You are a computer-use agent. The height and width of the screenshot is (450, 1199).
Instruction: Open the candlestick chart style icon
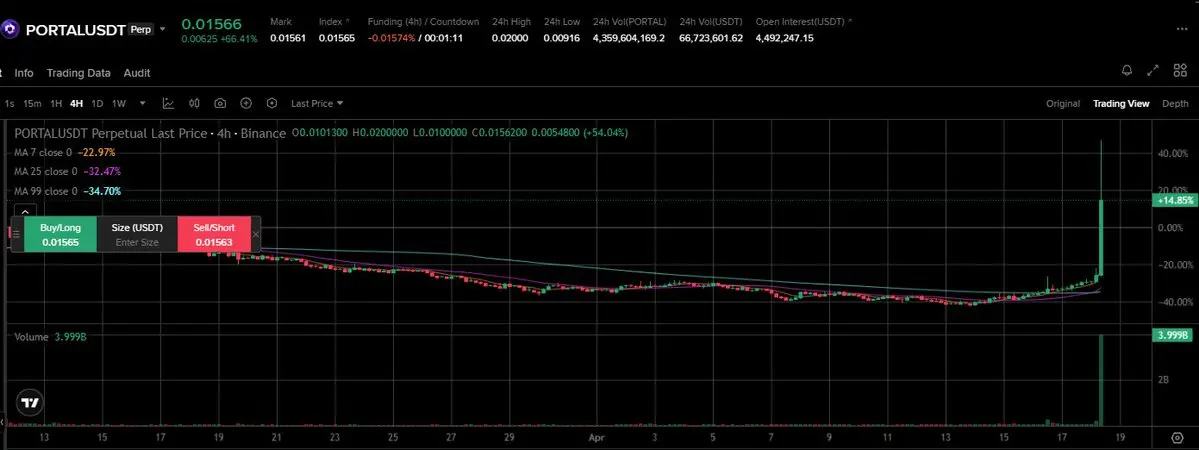pos(194,103)
